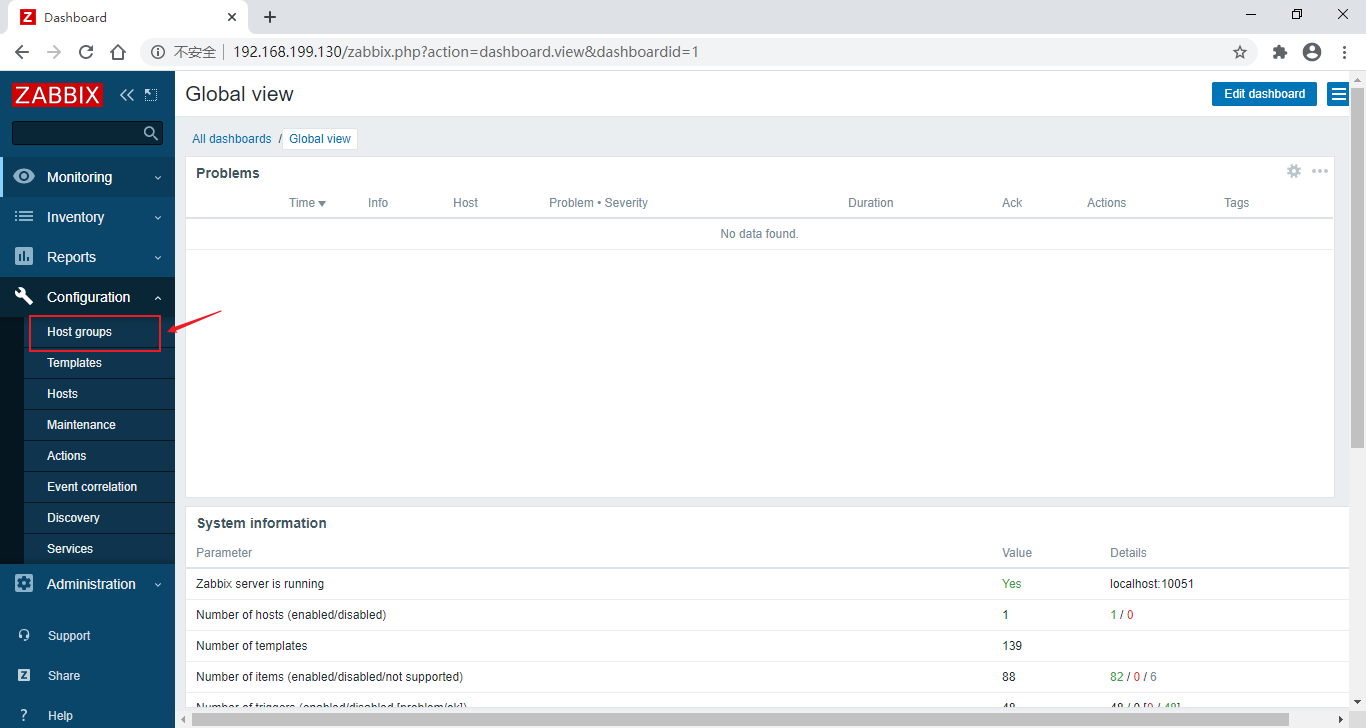This screenshot has width=1366, height=728.
Task: Click 'localhost:10051' details value
Action: [1152, 584]
